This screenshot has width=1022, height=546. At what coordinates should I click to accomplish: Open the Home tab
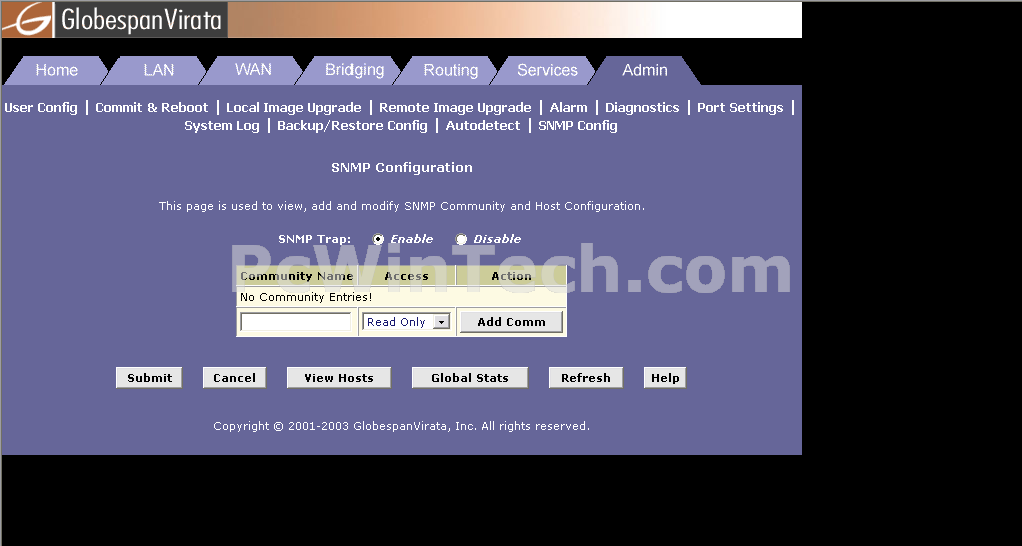point(57,70)
